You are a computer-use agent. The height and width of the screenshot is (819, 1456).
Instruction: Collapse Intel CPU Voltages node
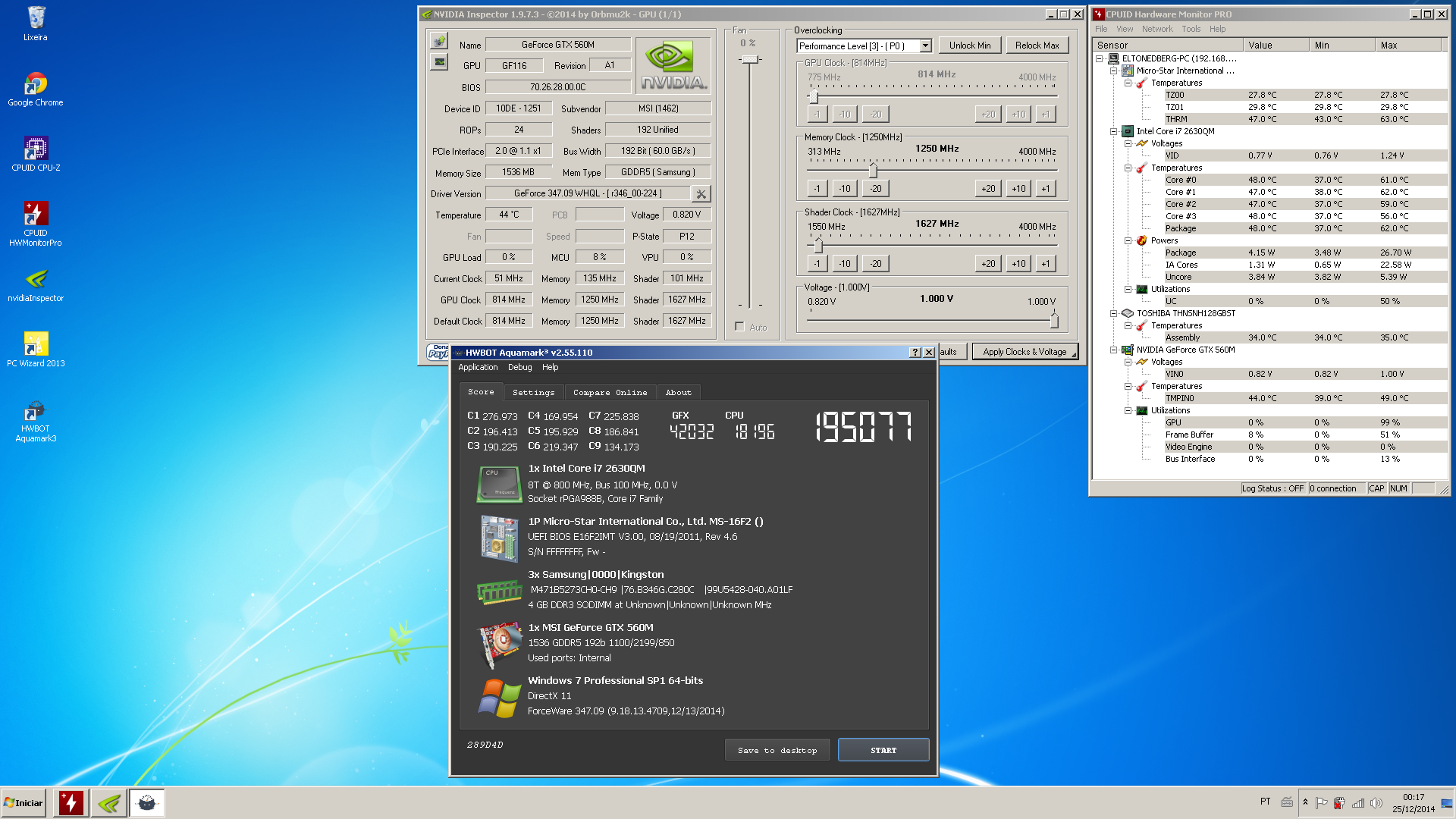click(x=1128, y=143)
